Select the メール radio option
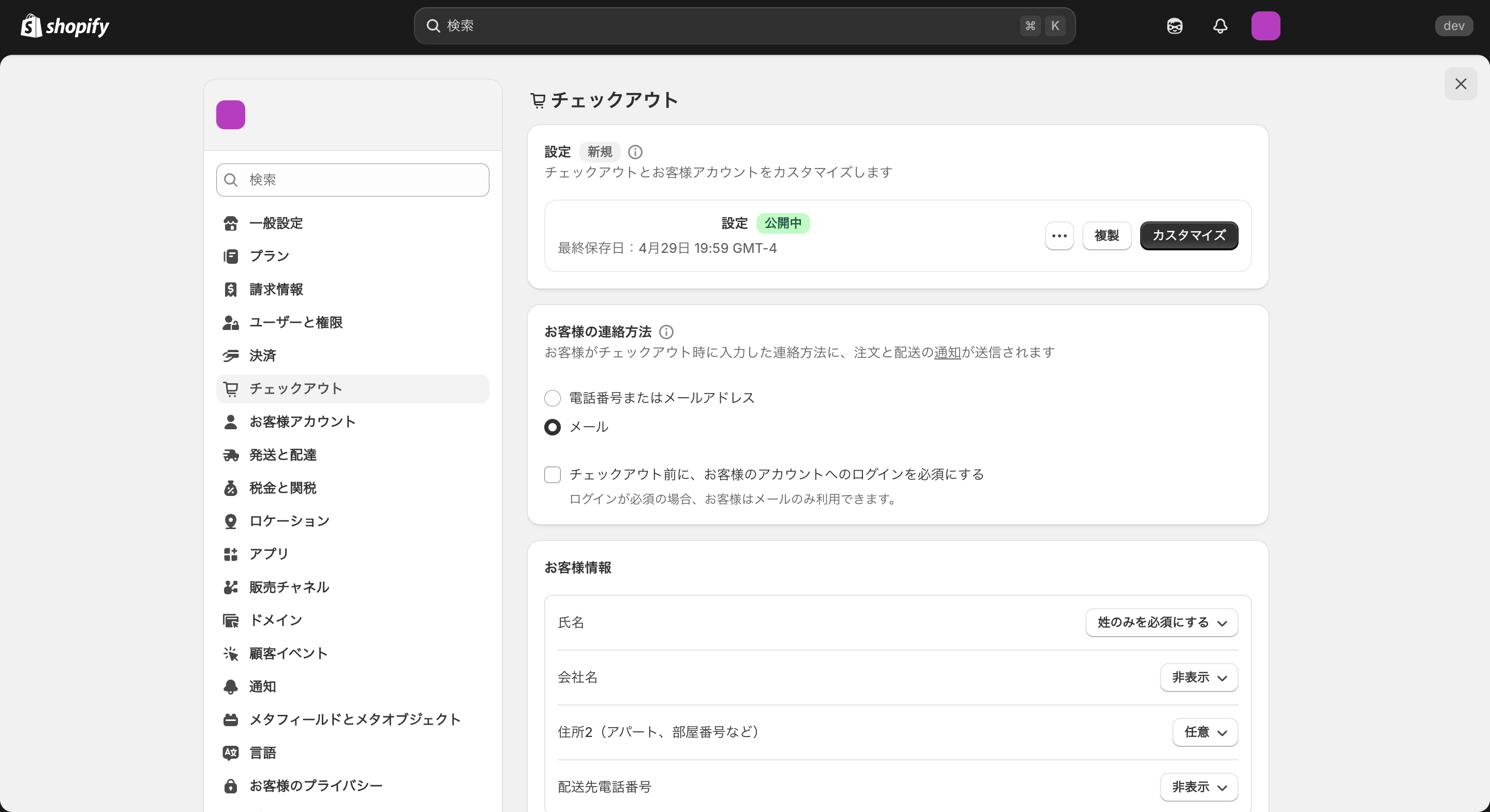Screen dimensions: 1490x812 click(553, 427)
